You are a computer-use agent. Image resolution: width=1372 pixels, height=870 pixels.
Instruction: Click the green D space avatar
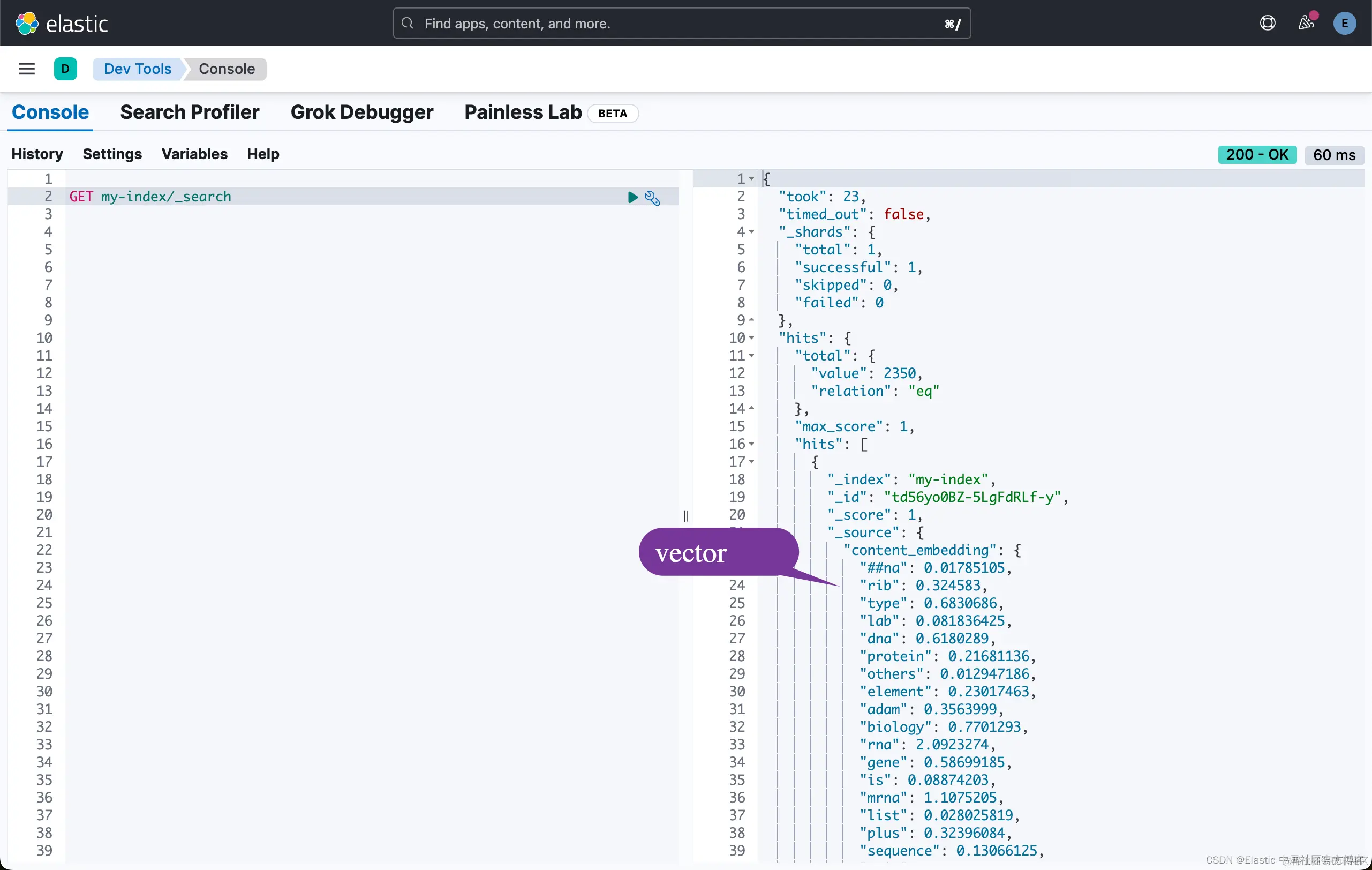tap(65, 69)
